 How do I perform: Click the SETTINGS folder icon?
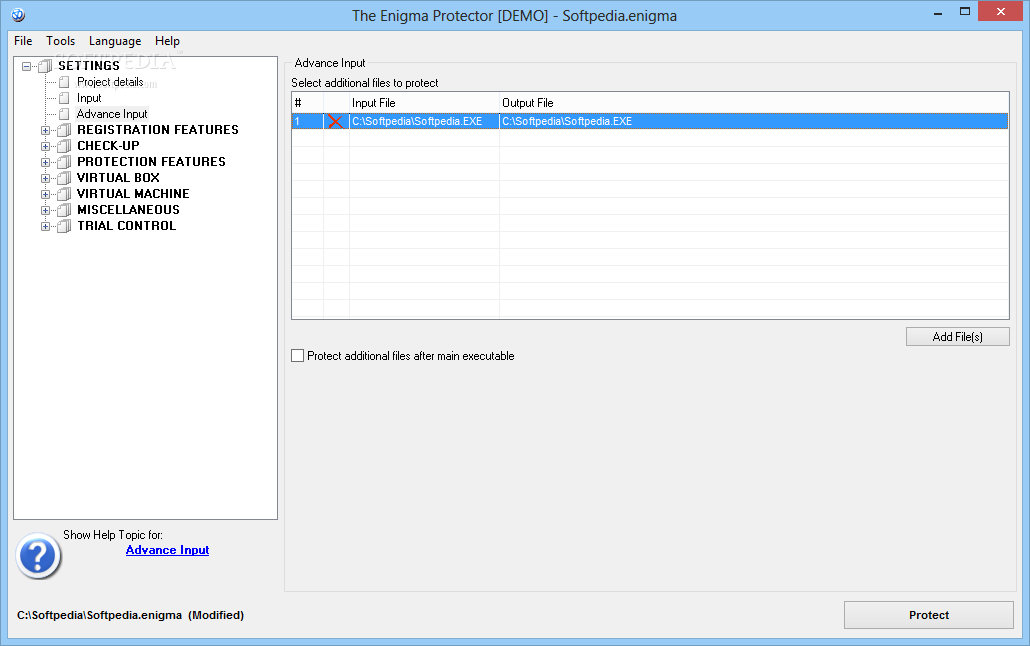[45, 66]
